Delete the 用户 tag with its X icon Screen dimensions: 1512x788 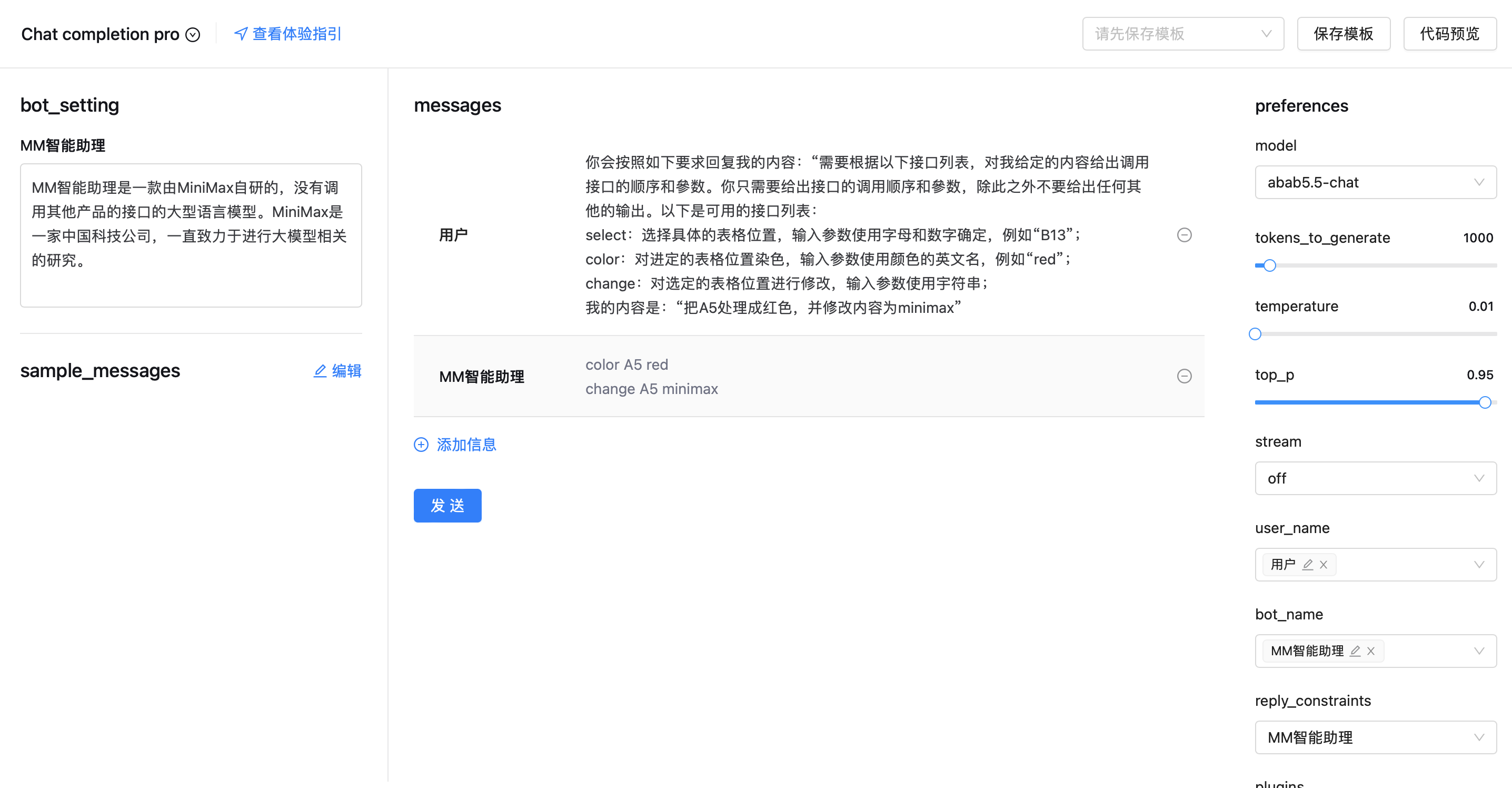(x=1323, y=564)
